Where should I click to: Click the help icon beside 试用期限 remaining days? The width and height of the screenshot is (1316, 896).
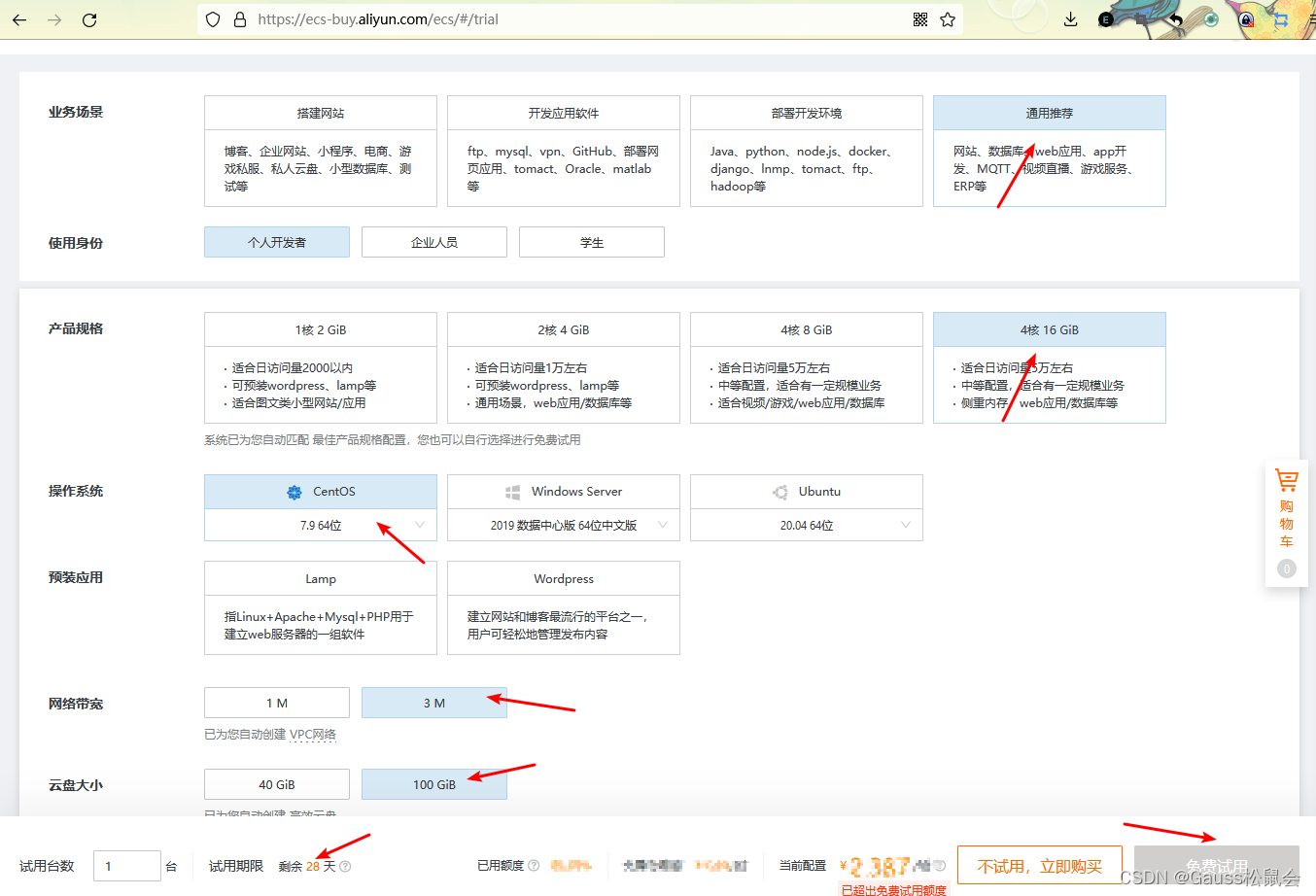coord(345,867)
